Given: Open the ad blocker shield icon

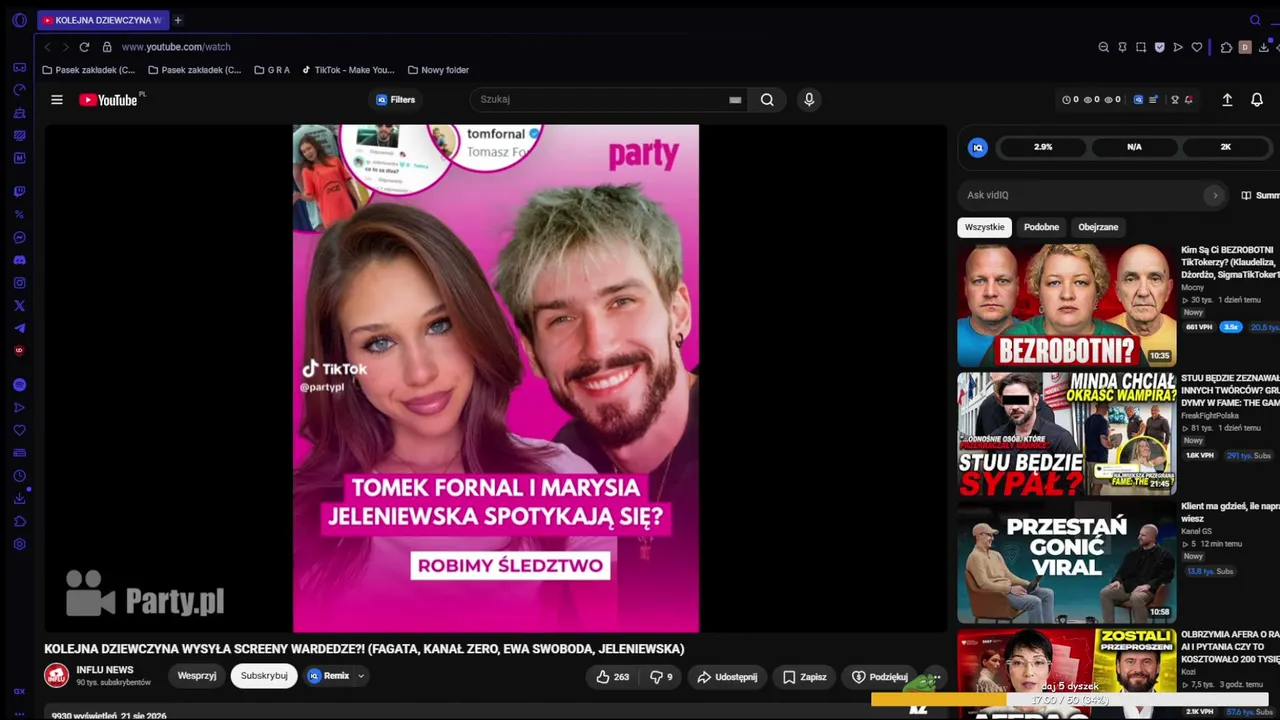Looking at the screenshot, I should pos(1160,47).
